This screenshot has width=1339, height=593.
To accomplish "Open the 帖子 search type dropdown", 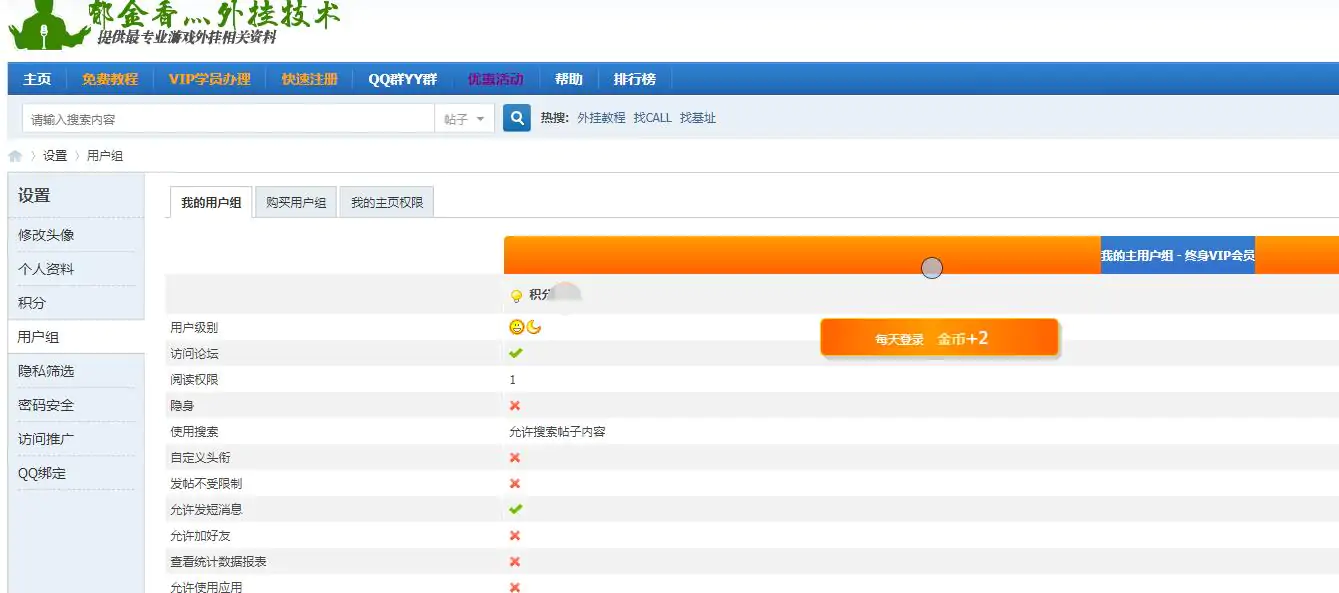I will coord(465,119).
